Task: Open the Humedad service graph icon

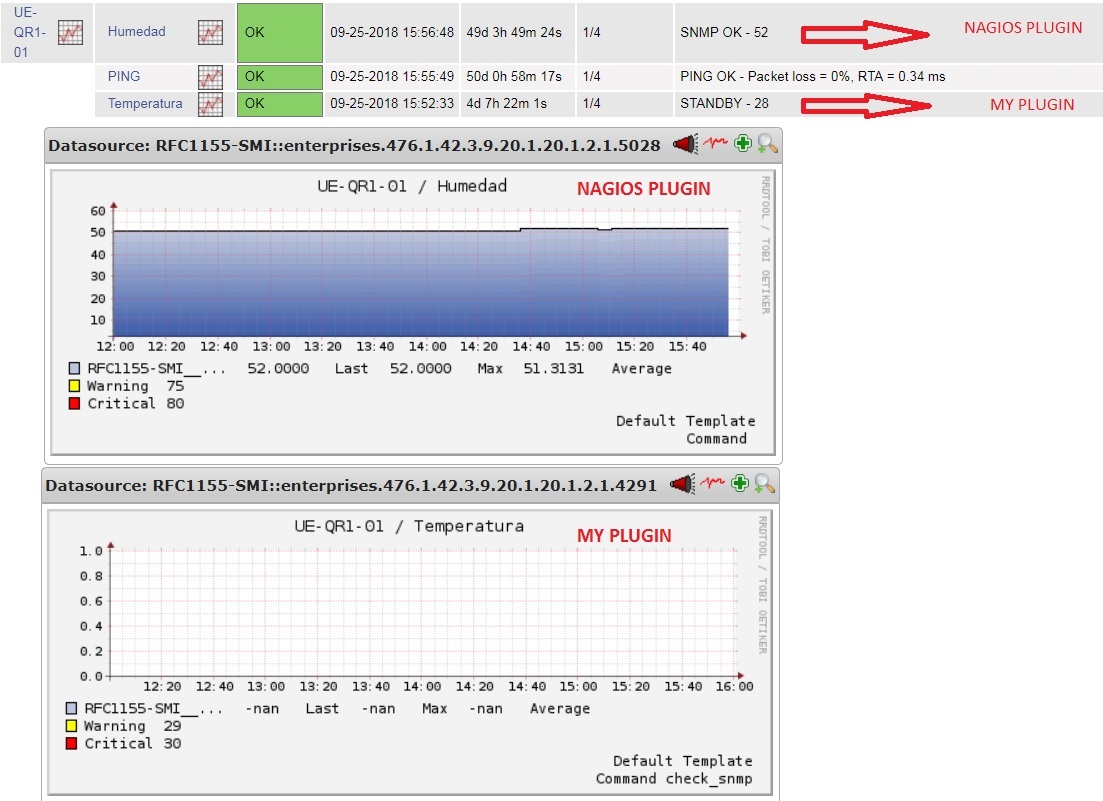Action: pos(210,32)
